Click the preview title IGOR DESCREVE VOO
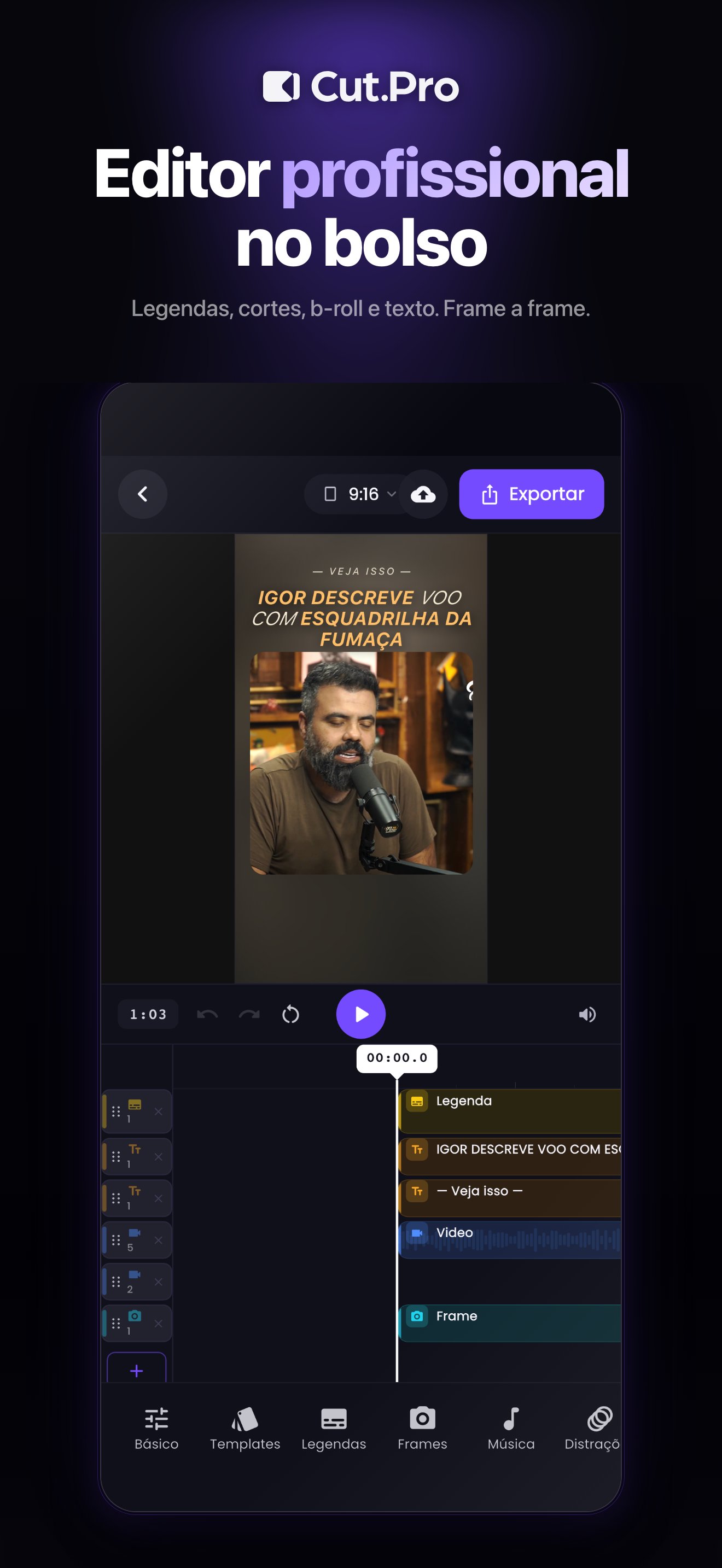This screenshot has height=1568, width=722. (362, 618)
